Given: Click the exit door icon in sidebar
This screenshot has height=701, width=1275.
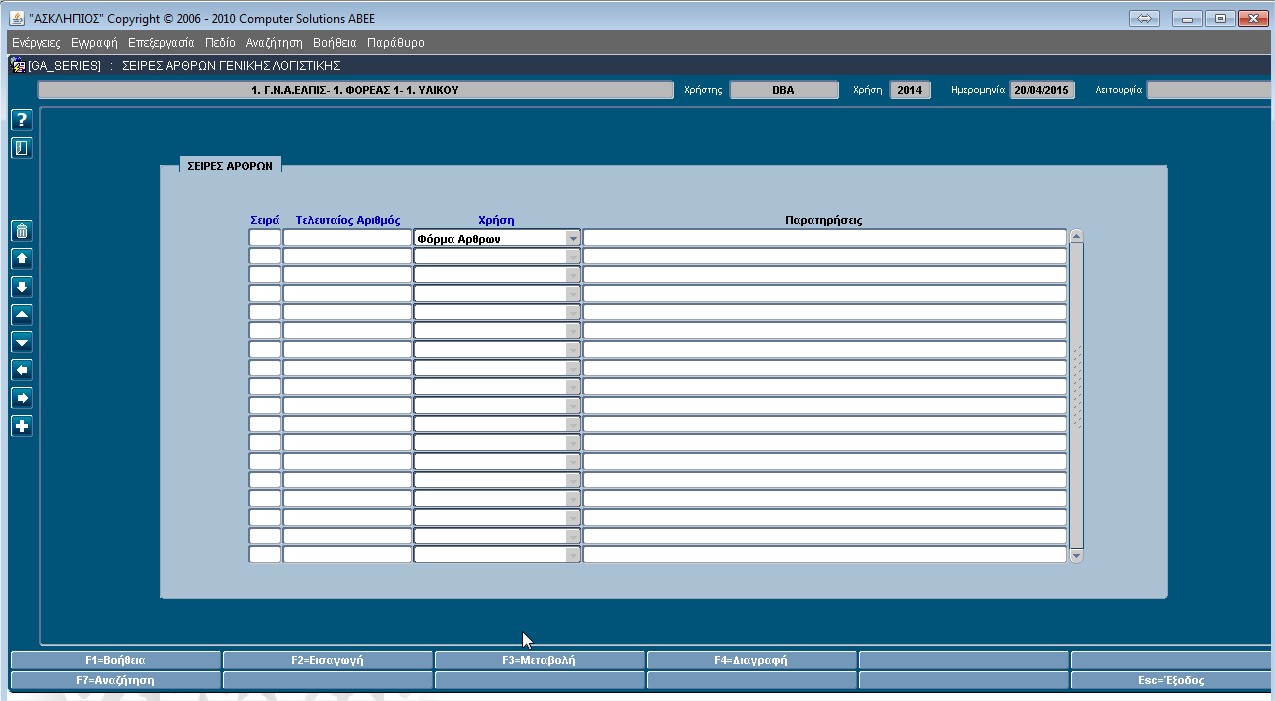Looking at the screenshot, I should 22,148.
